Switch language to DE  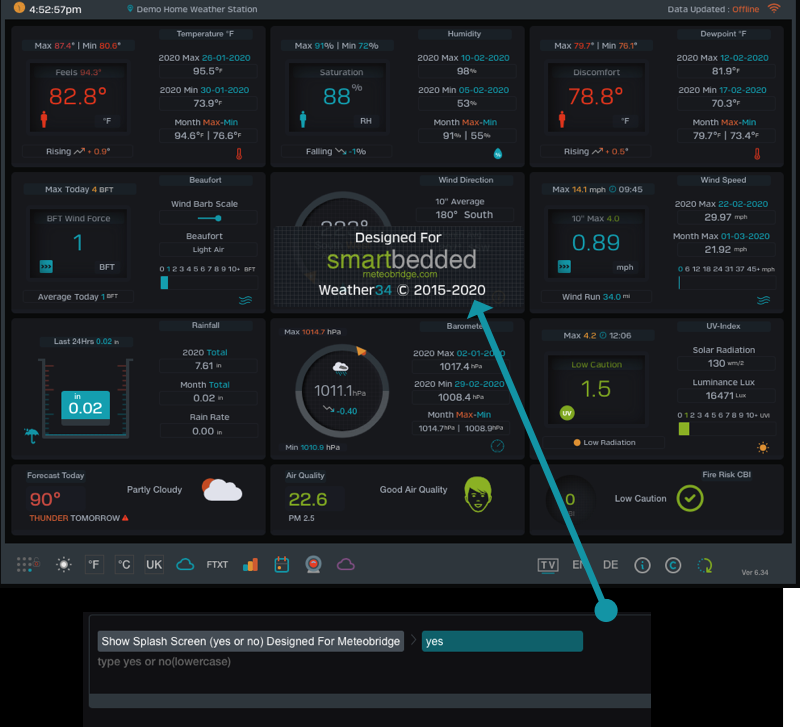(611, 565)
